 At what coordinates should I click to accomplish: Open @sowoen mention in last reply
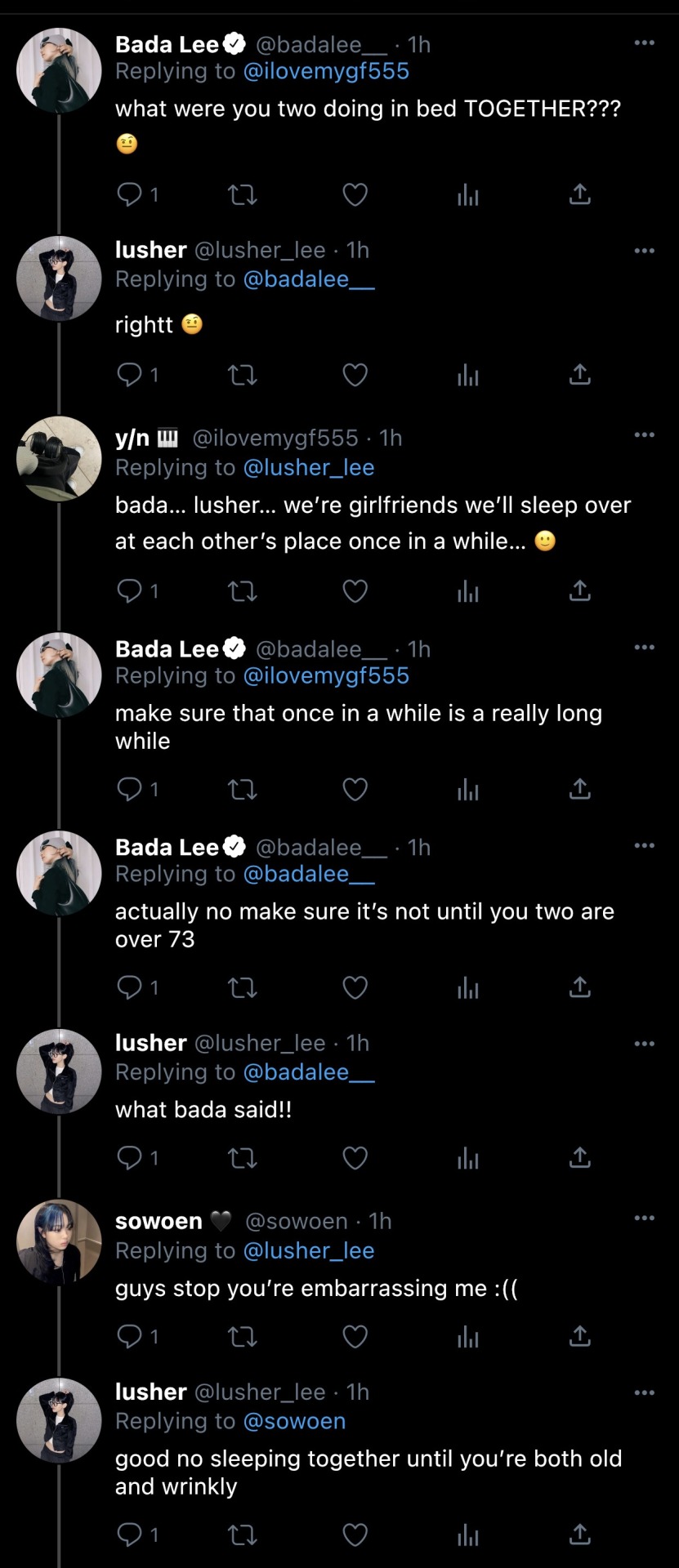[x=294, y=1422]
